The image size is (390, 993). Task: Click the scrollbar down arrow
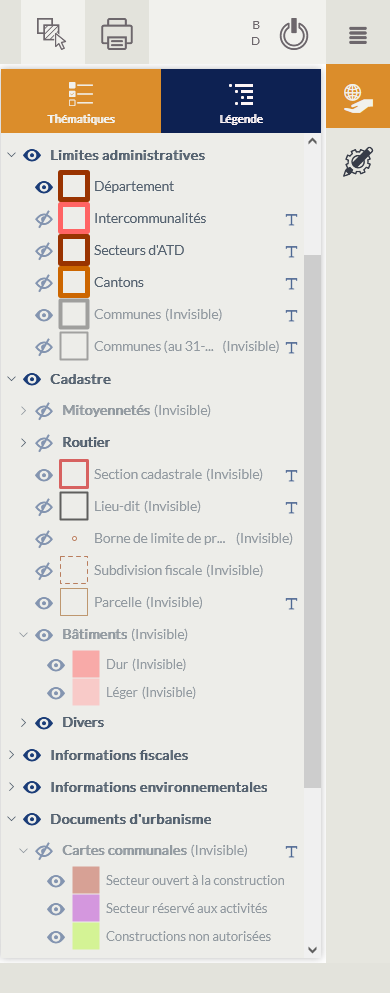(312, 949)
